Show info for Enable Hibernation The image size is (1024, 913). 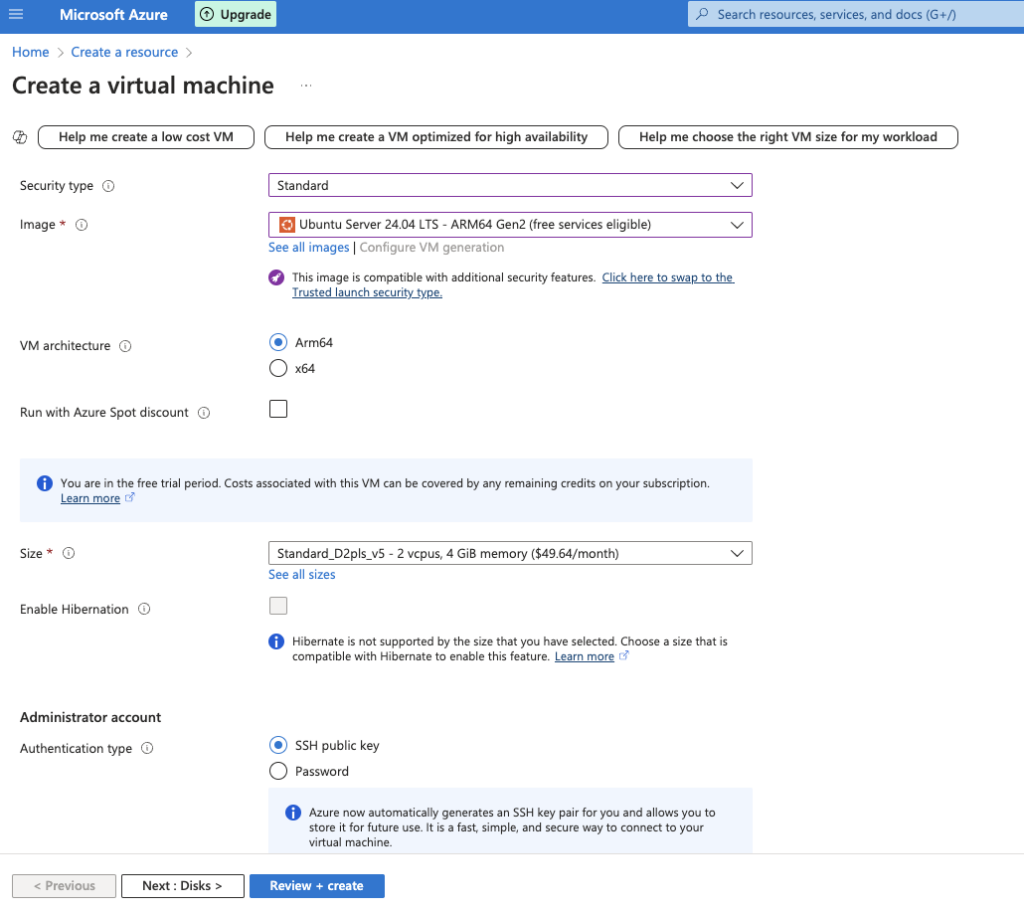(x=144, y=609)
